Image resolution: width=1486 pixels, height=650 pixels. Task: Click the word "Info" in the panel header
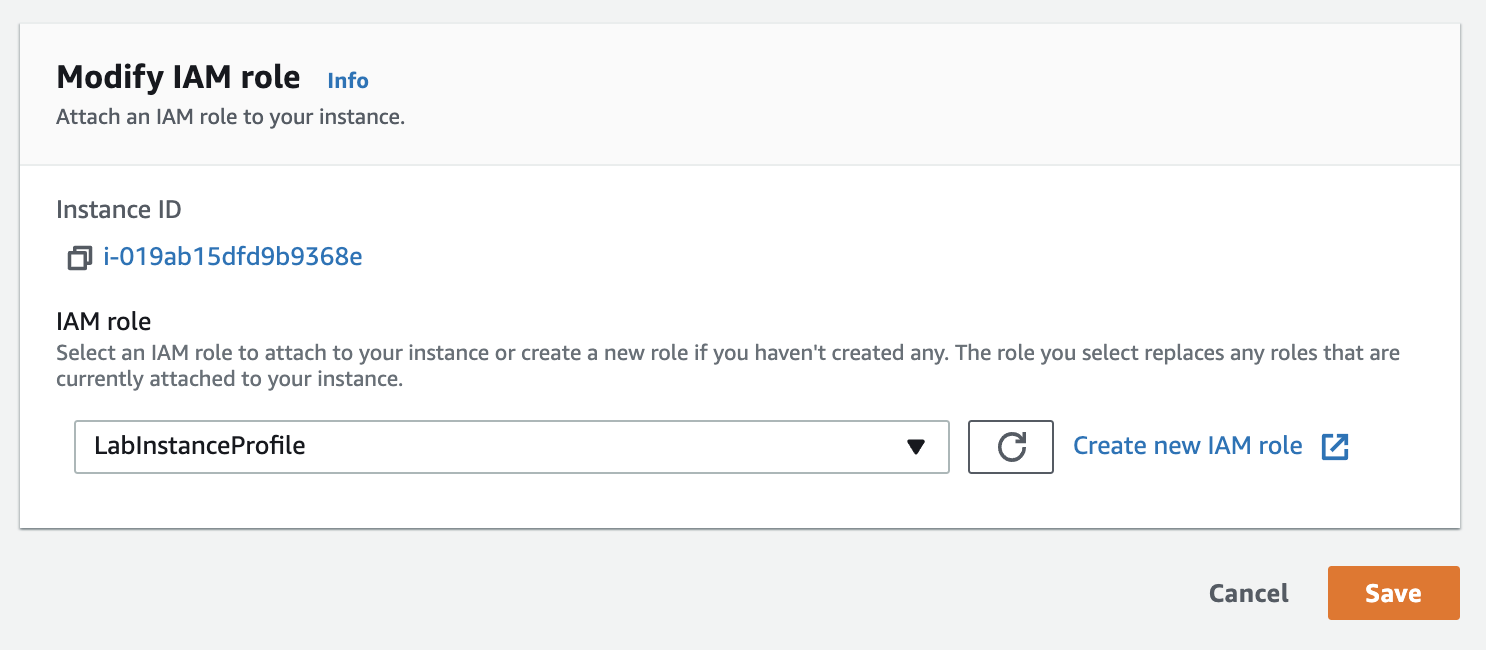coord(348,81)
